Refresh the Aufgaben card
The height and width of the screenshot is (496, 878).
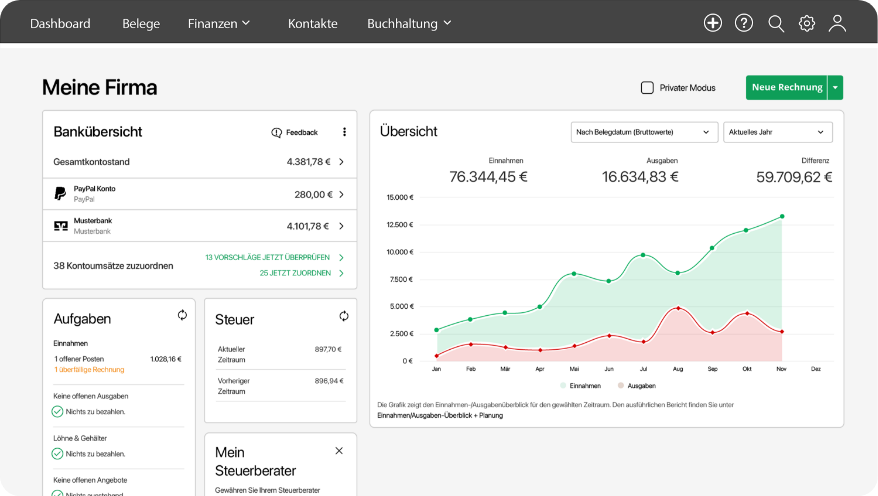182,315
